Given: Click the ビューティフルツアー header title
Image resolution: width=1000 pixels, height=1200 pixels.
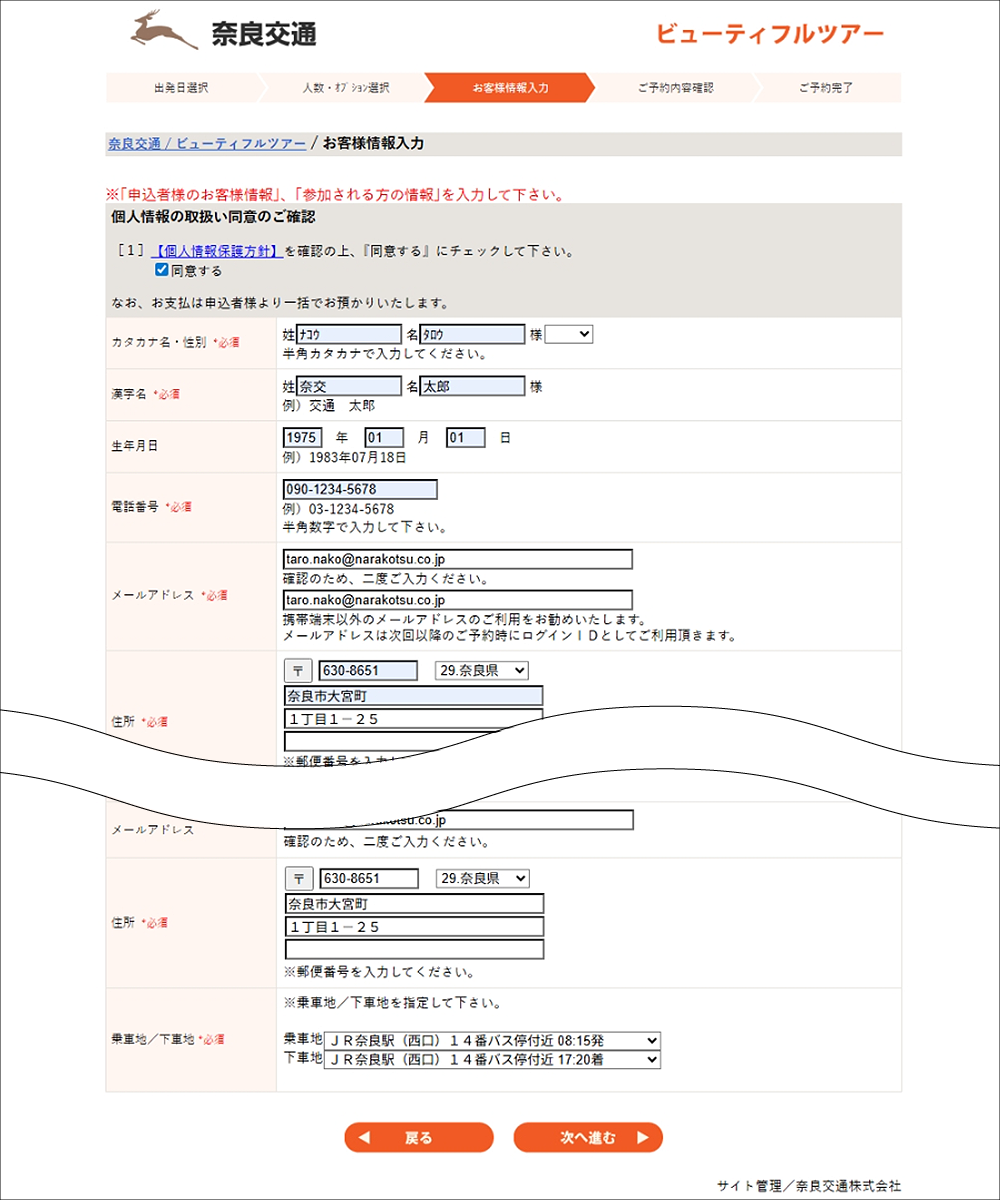Looking at the screenshot, I should tap(770, 33).
